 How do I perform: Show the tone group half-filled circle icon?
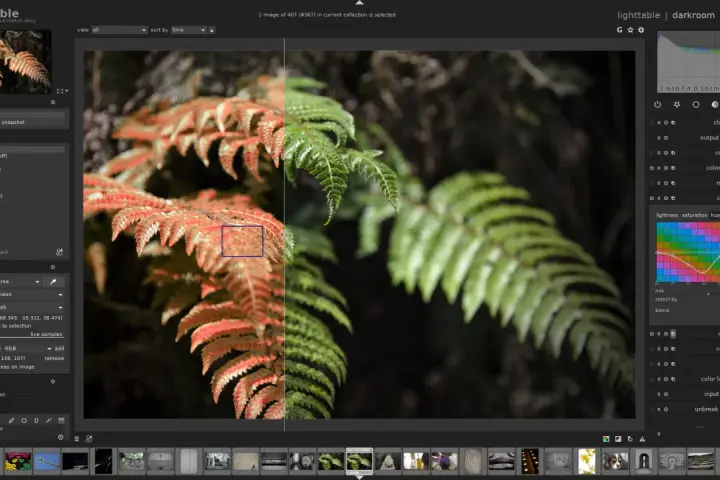(x=715, y=105)
